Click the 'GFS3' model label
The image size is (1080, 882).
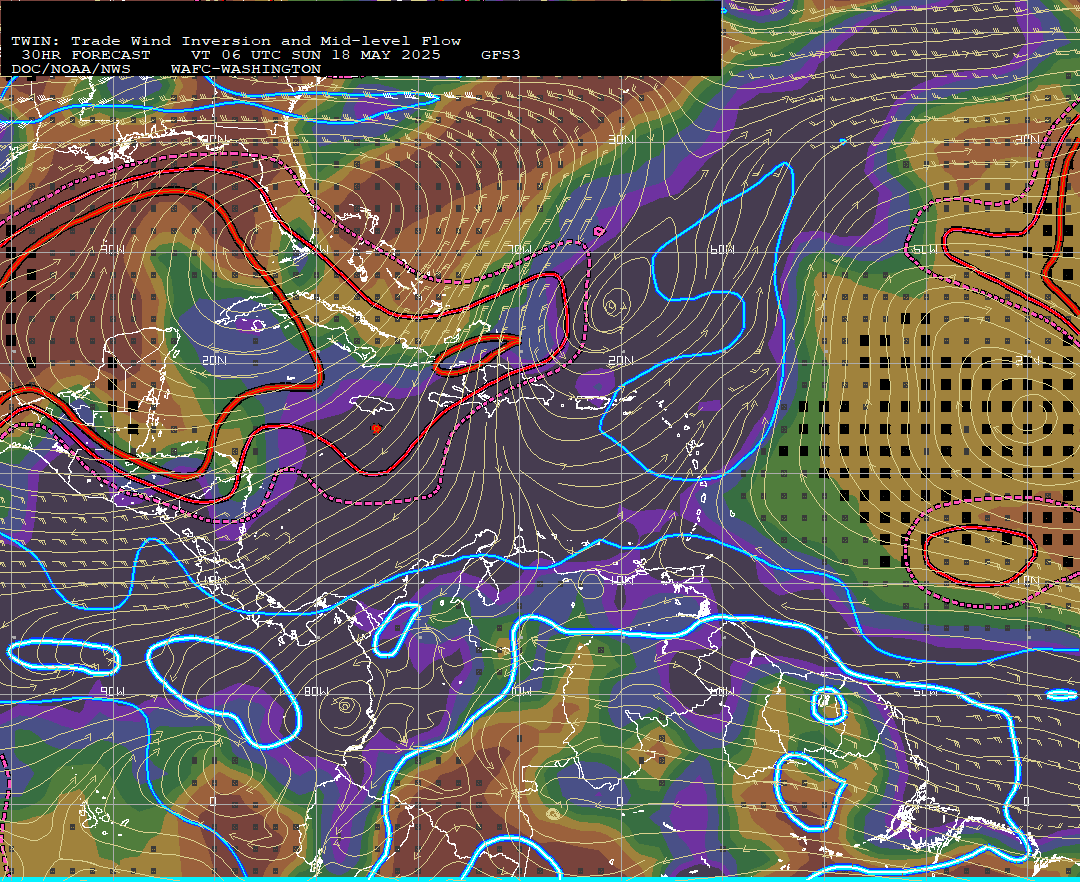tap(500, 55)
